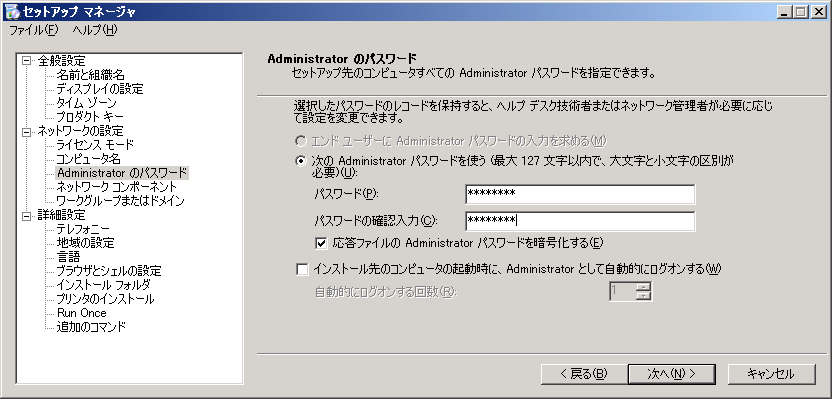The height and width of the screenshot is (399, 832).
Task: Select 名前と組織名 in the tree
Action: tap(90, 75)
